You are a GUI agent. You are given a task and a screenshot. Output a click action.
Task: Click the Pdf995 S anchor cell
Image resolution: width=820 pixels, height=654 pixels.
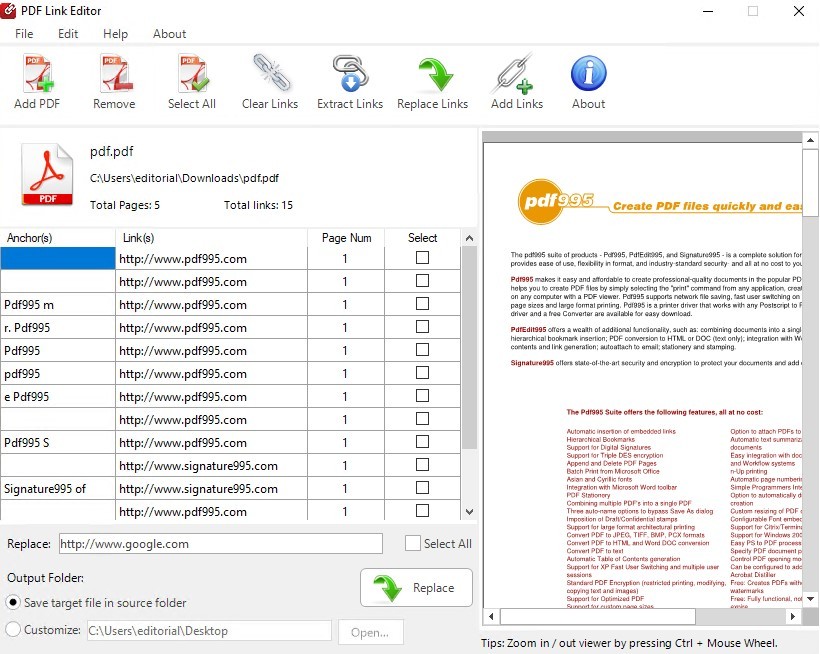[x=58, y=443]
